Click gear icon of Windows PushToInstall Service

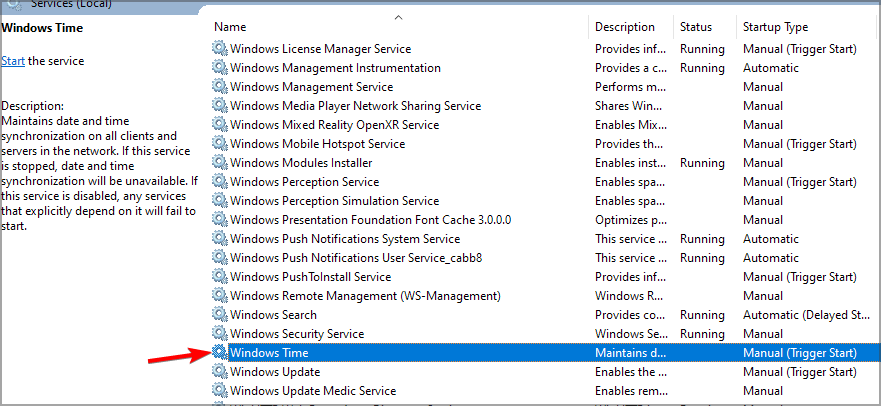tap(219, 277)
